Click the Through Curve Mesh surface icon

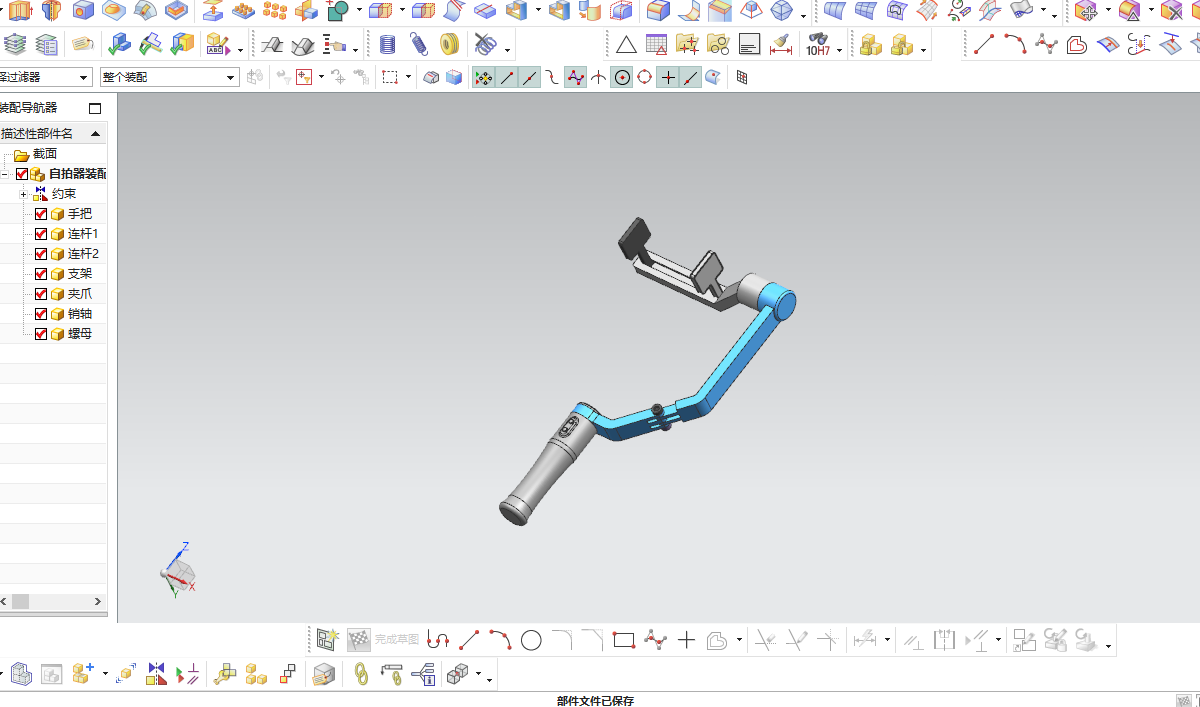tap(865, 11)
